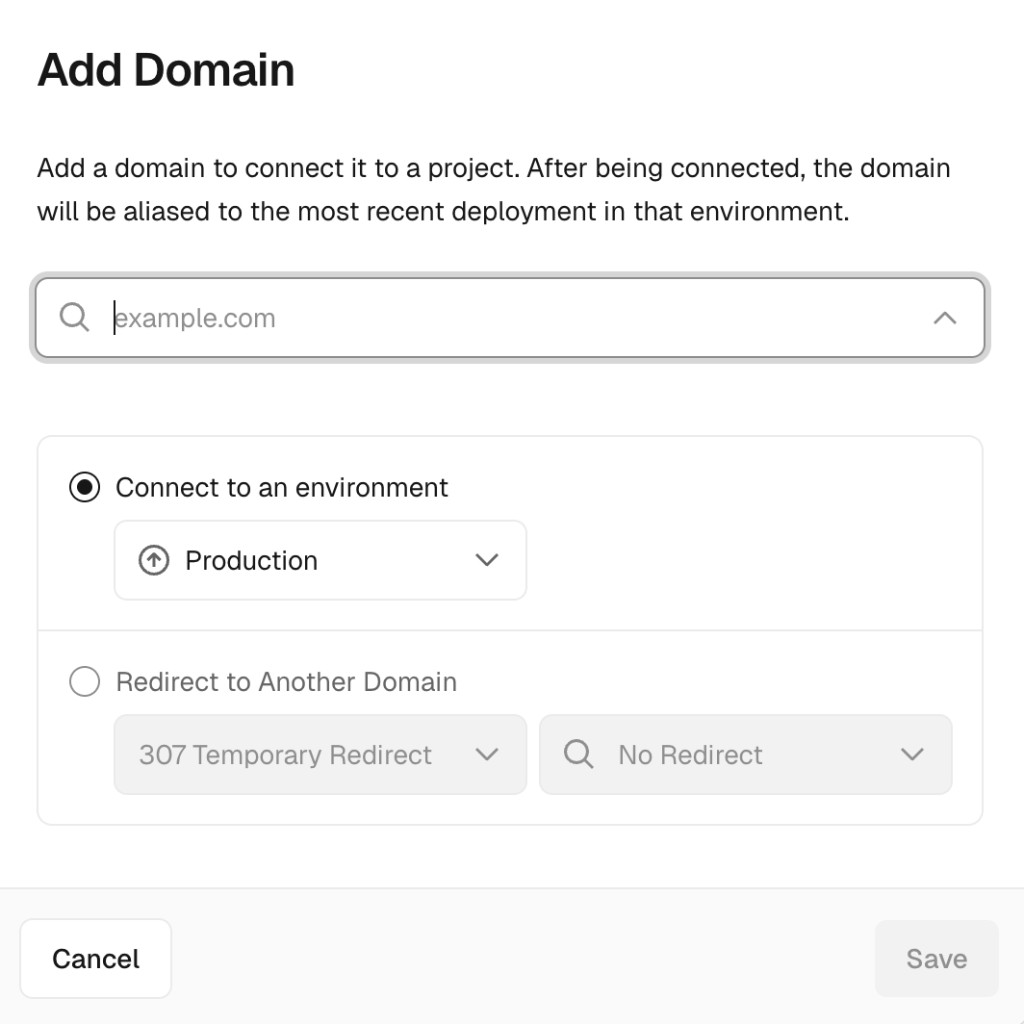
Task: Click the chevron arrow next to No Redirect
Action: pyautogui.click(x=911, y=755)
